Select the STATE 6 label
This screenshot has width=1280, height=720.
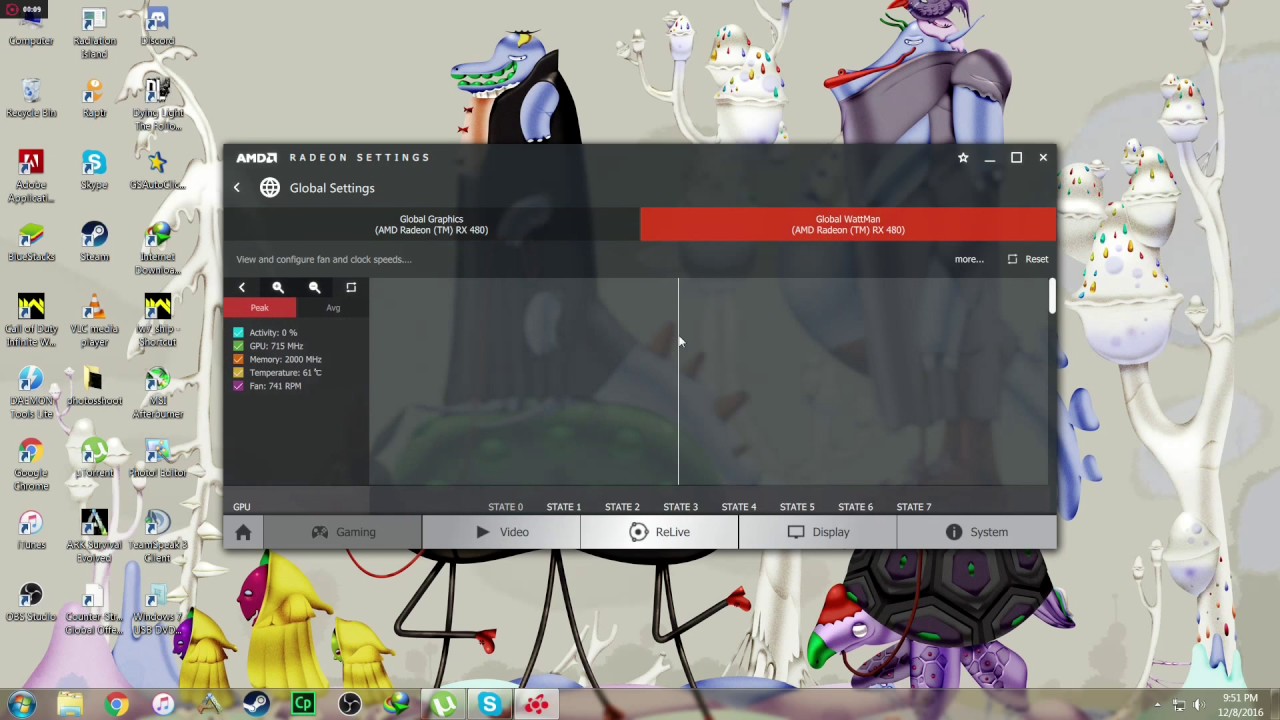(x=856, y=507)
